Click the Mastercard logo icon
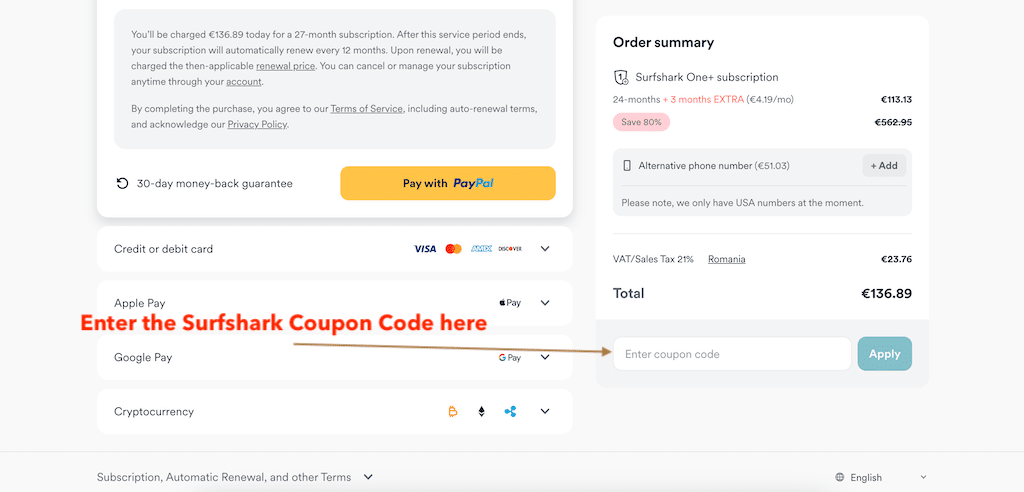Image resolution: width=1024 pixels, height=492 pixels. pyautogui.click(x=453, y=249)
